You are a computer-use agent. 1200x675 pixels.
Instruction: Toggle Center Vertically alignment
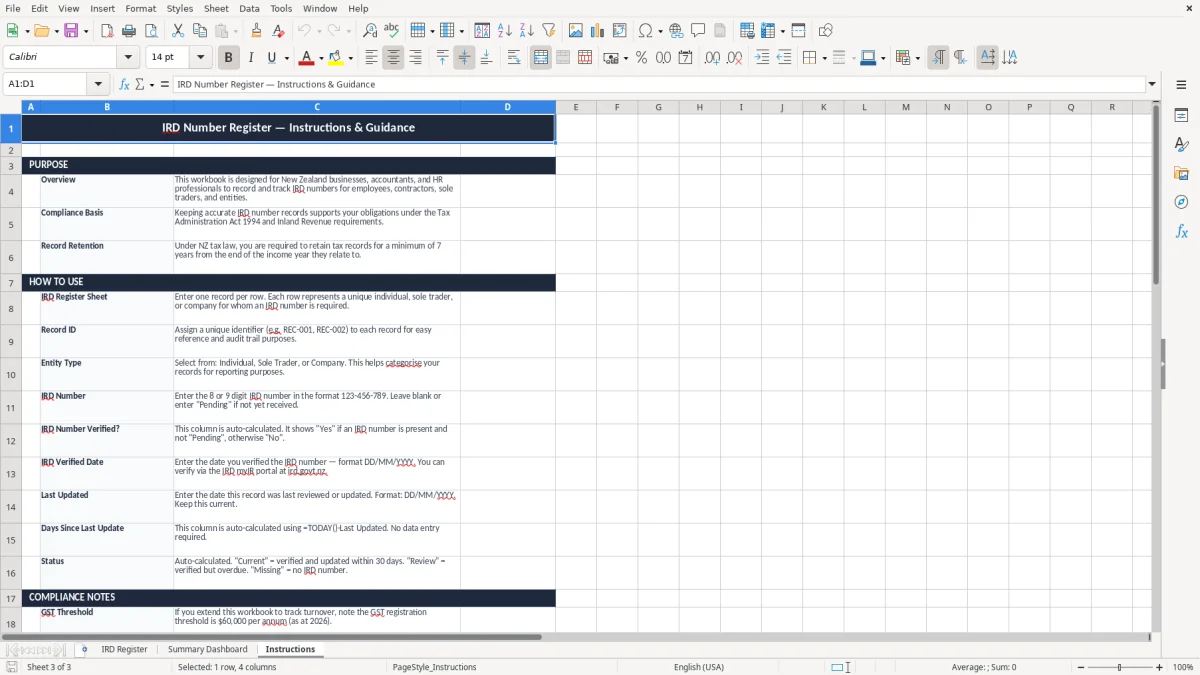click(x=464, y=58)
